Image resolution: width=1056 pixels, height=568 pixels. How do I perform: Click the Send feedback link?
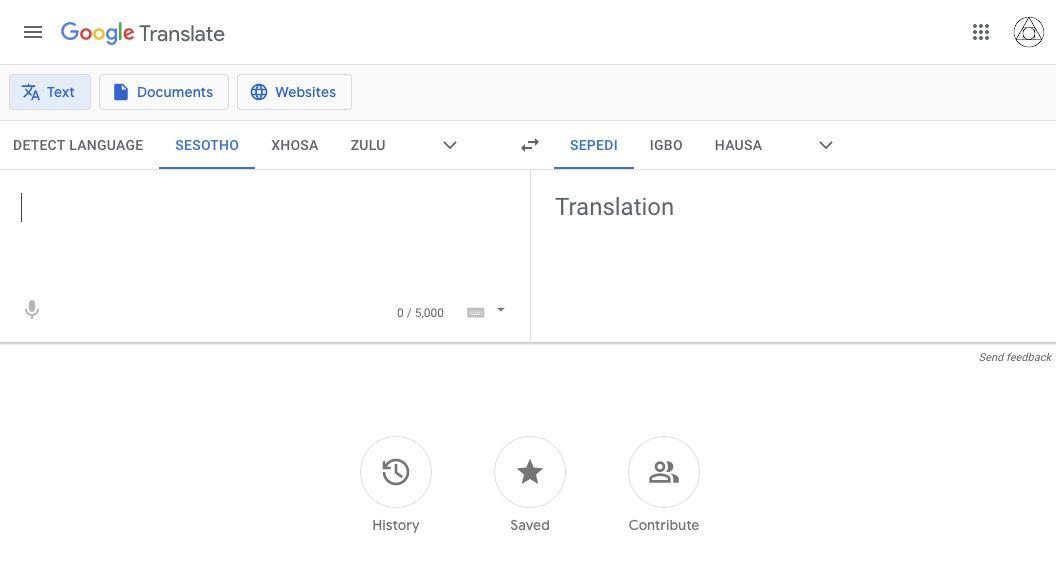(1014, 357)
